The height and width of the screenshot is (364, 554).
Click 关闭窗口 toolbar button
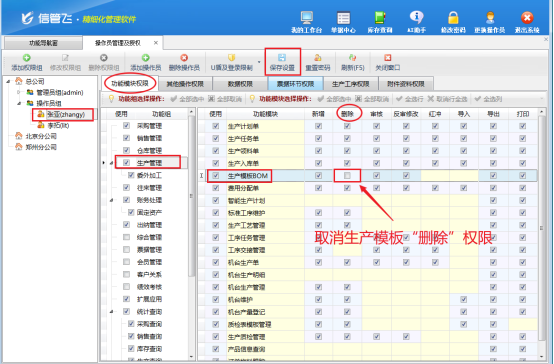388,63
